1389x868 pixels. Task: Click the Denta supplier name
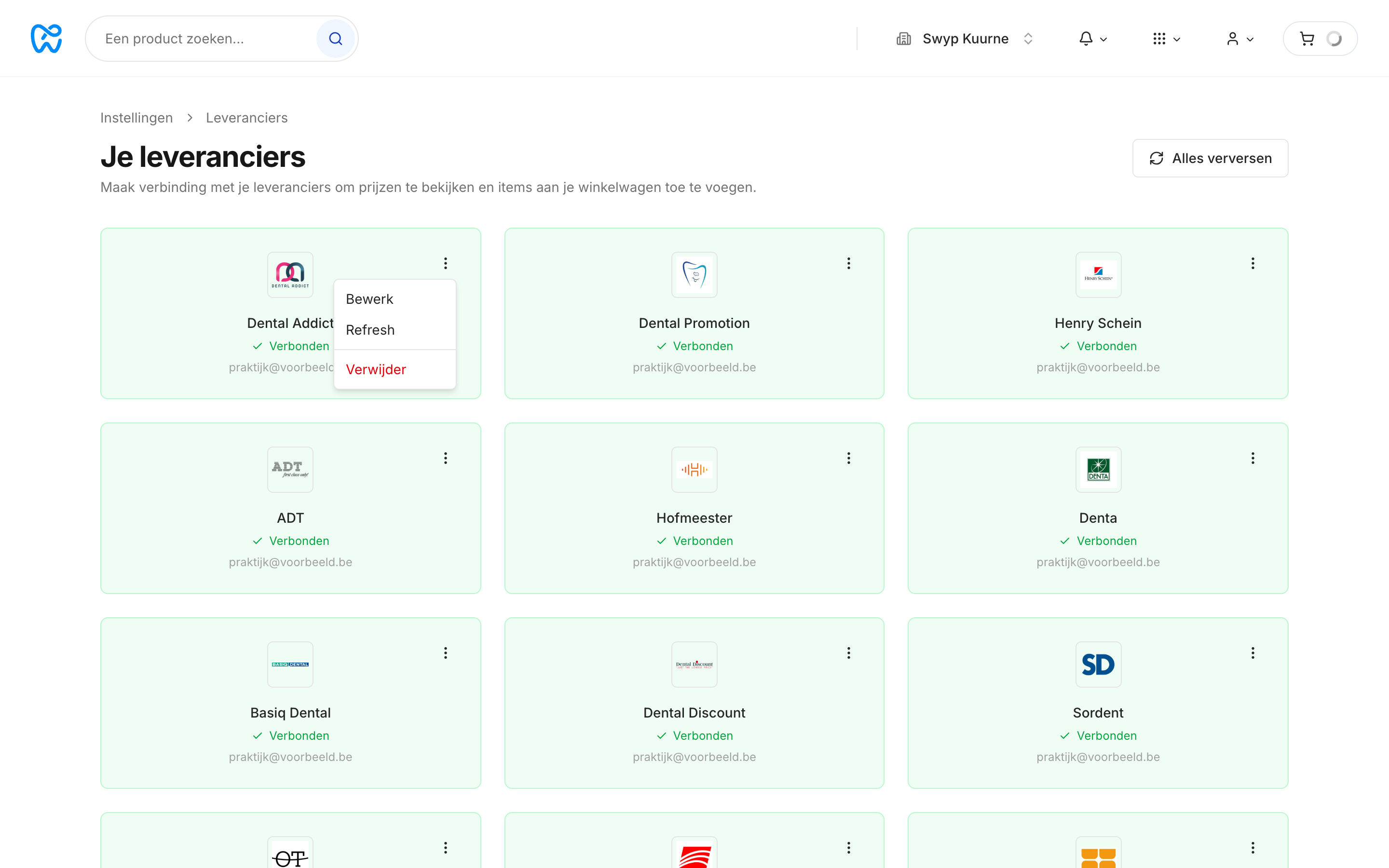pyautogui.click(x=1098, y=518)
